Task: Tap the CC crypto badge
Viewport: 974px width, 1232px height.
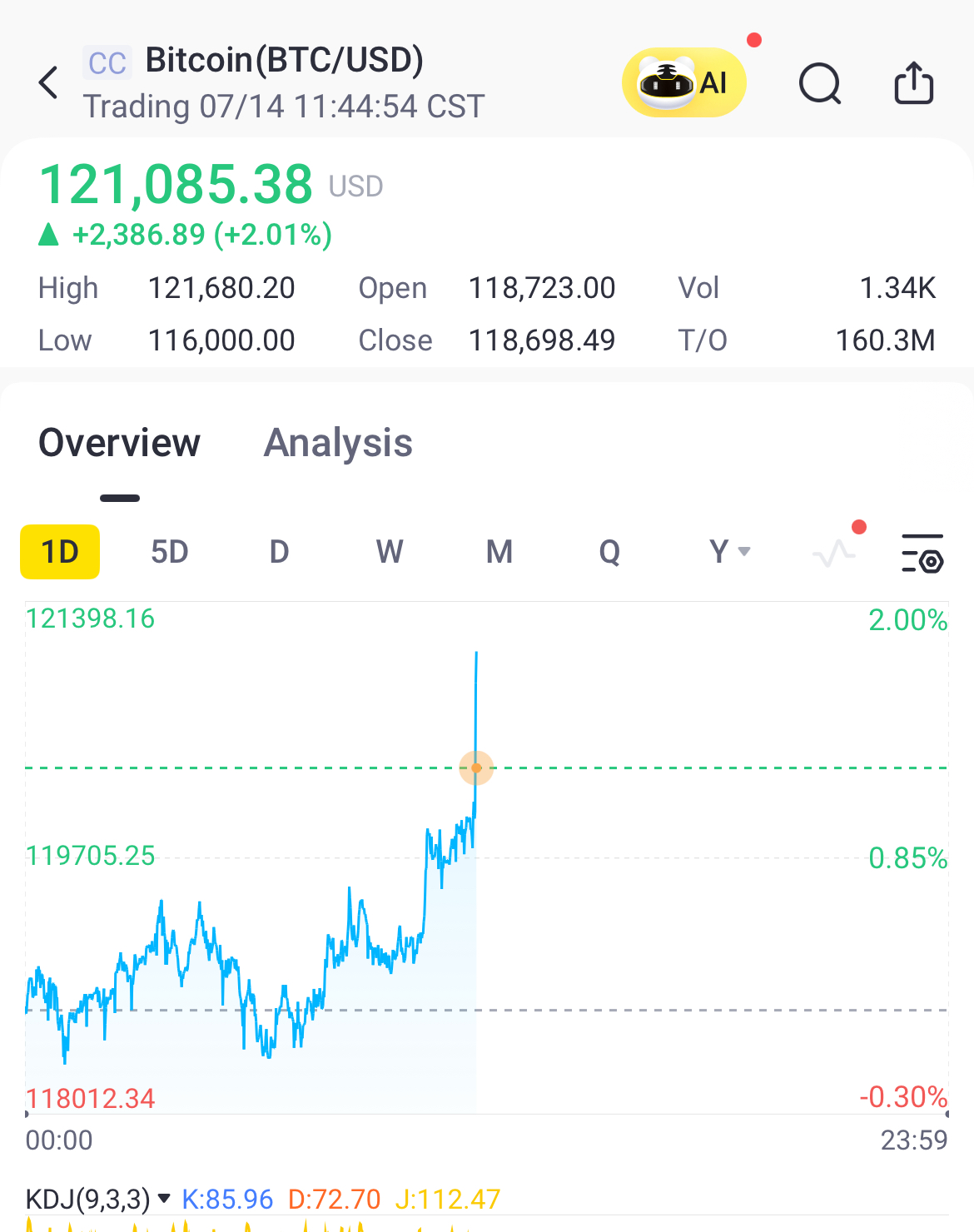Action: point(107,63)
